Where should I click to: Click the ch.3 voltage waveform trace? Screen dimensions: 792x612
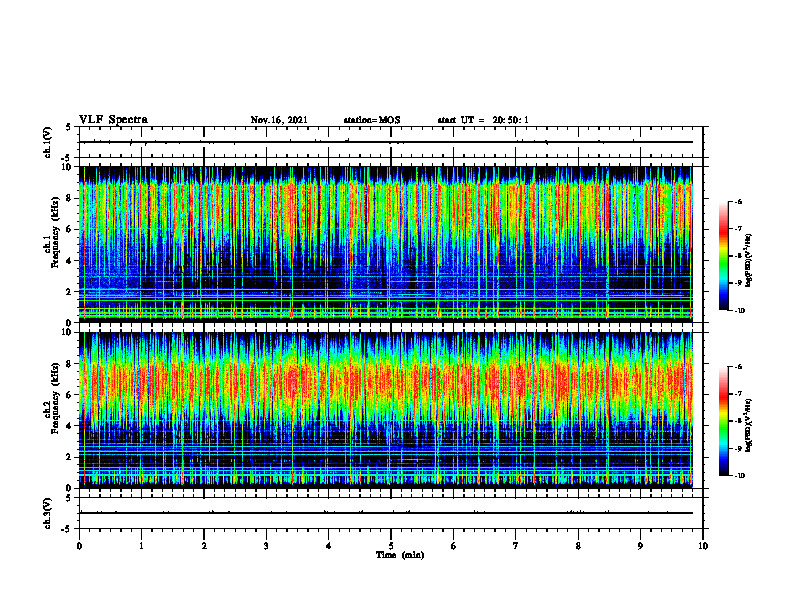pyautogui.click(x=386, y=513)
